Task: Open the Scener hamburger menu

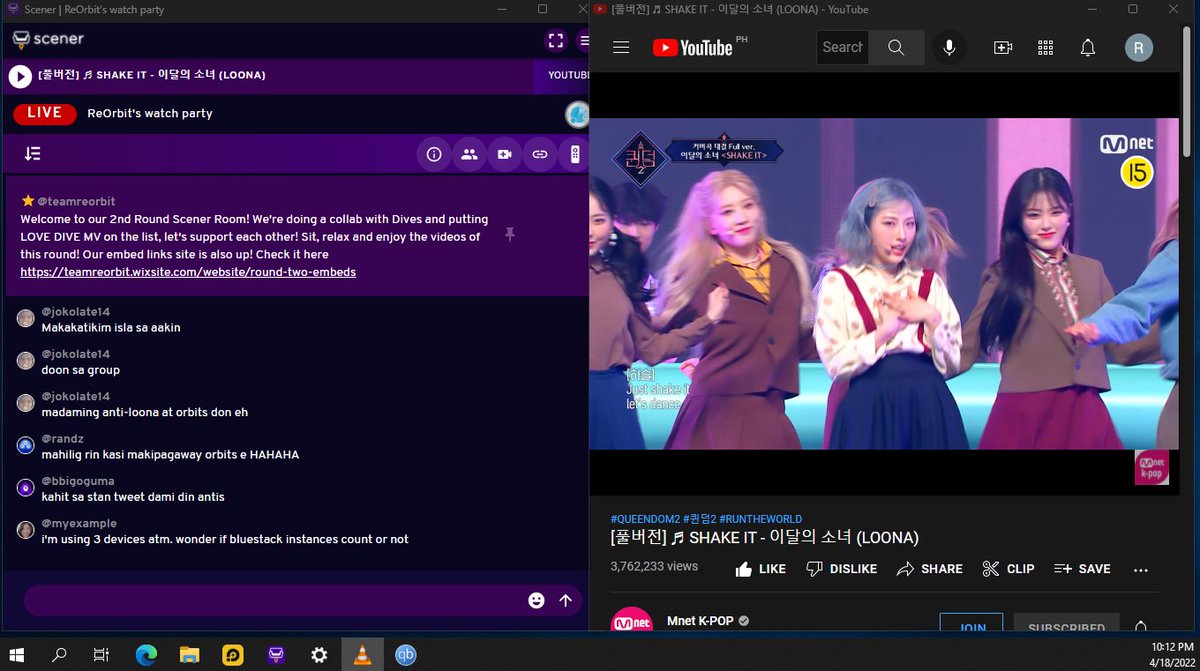Action: [584, 40]
